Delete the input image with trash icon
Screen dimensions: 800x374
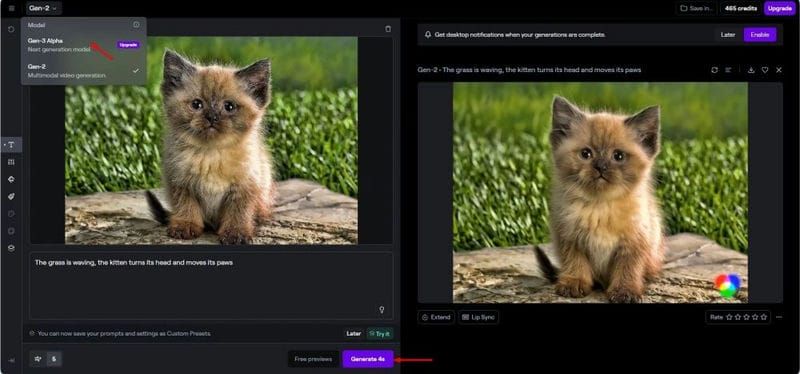click(388, 29)
